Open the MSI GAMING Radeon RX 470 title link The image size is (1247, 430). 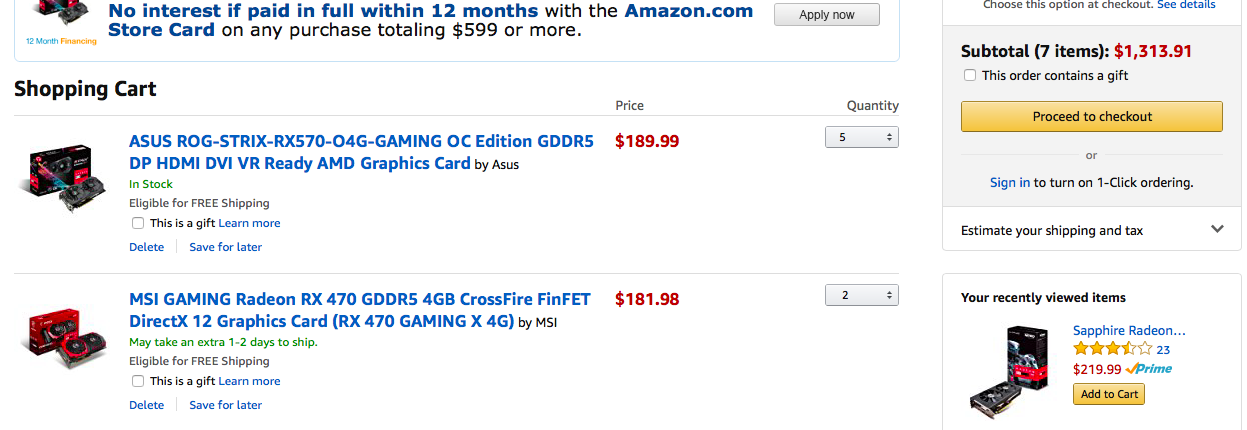point(360,299)
